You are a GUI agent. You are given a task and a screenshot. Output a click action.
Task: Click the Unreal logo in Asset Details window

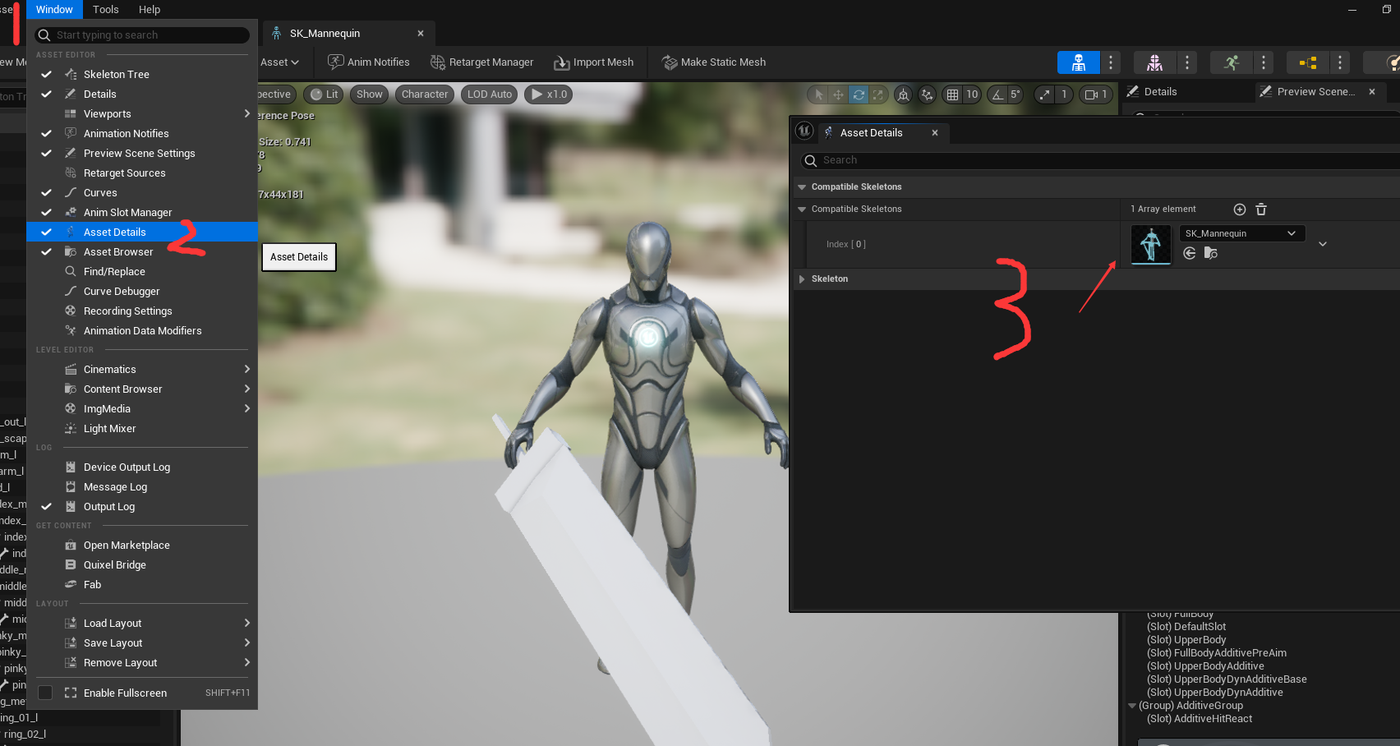[x=804, y=132]
